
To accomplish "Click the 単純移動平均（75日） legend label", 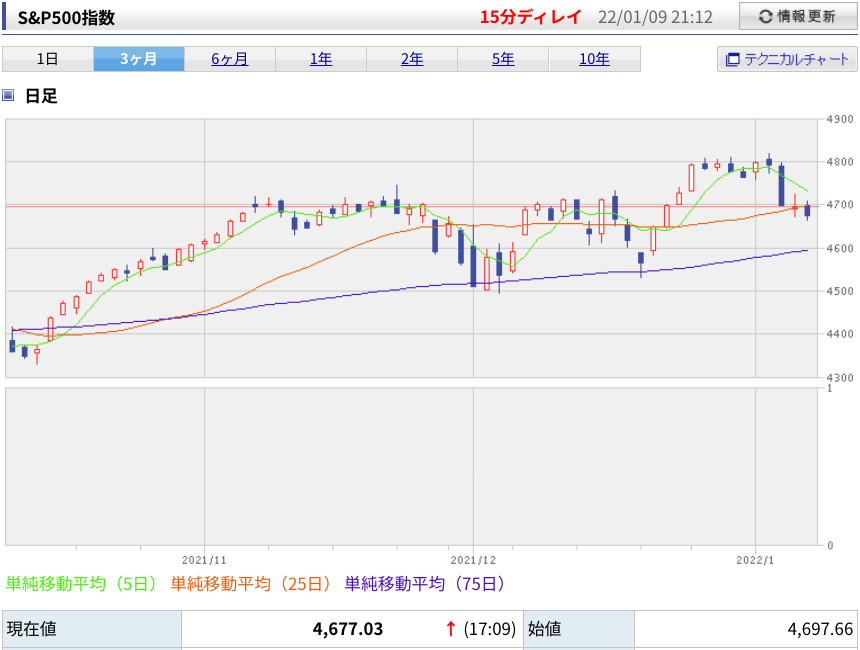I will coord(425,583).
